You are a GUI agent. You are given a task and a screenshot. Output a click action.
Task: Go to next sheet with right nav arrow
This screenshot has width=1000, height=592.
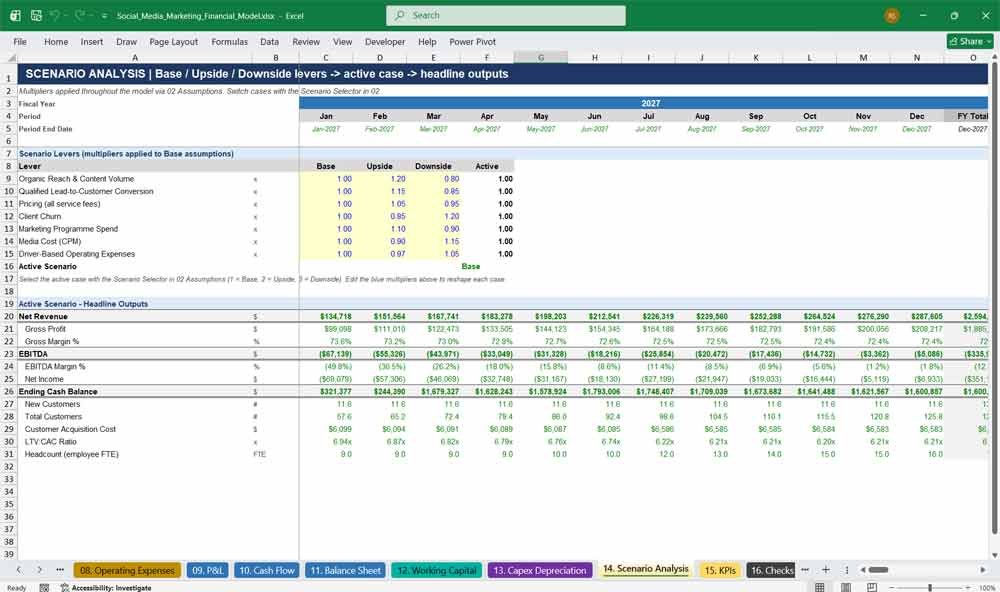click(x=40, y=570)
